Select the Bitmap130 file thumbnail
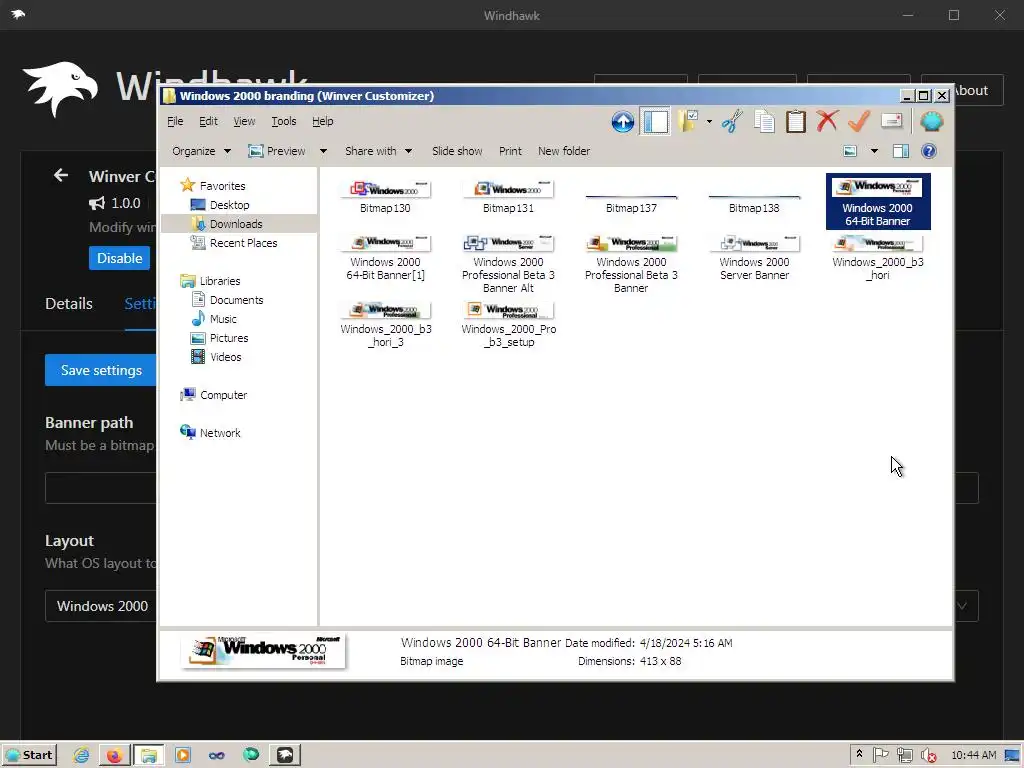The width and height of the screenshot is (1024, 768). [385, 197]
